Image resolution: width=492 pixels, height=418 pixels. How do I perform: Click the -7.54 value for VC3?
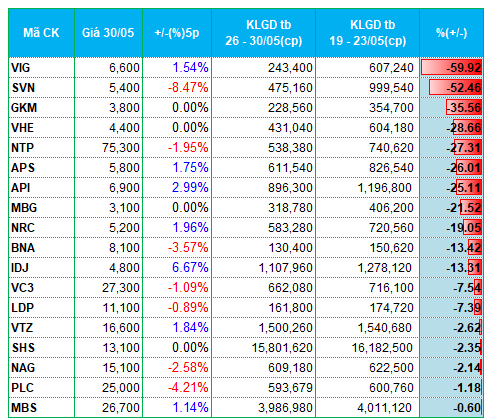coord(467,288)
